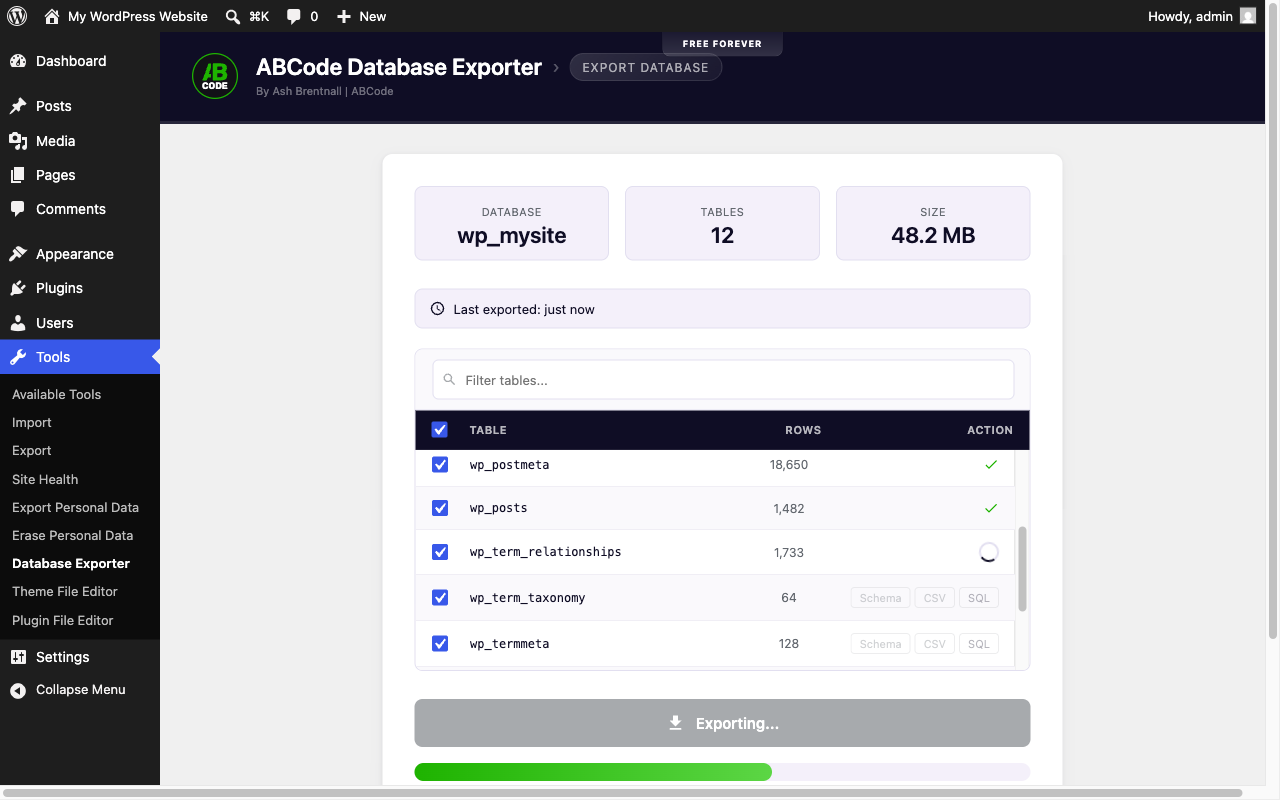This screenshot has width=1280, height=800.
Task: Open Pages menu item
Action: click(80, 175)
